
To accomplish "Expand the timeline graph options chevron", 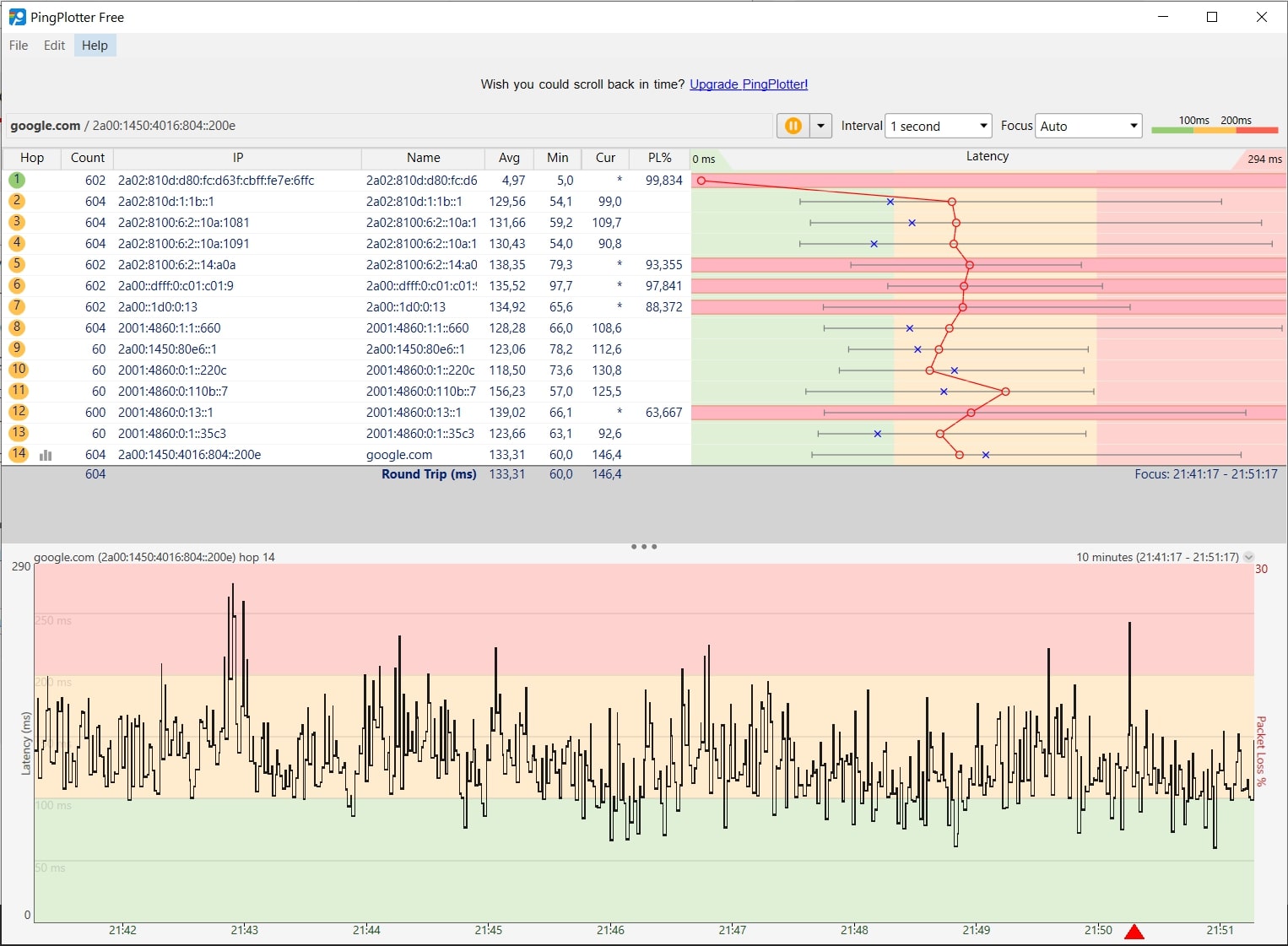I will [1249, 557].
